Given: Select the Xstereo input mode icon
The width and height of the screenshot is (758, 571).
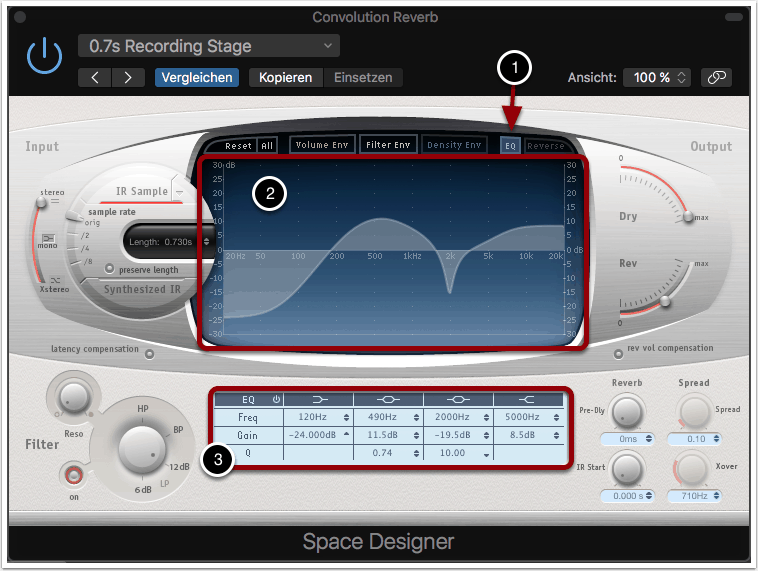Looking at the screenshot, I should (x=55, y=280).
